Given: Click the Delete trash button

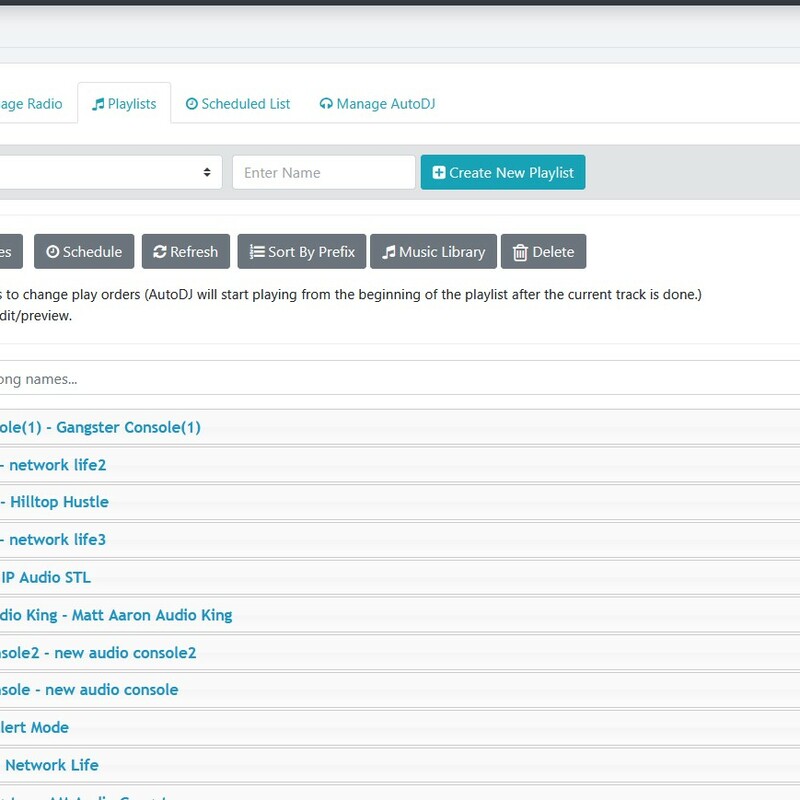Looking at the screenshot, I should point(543,252).
